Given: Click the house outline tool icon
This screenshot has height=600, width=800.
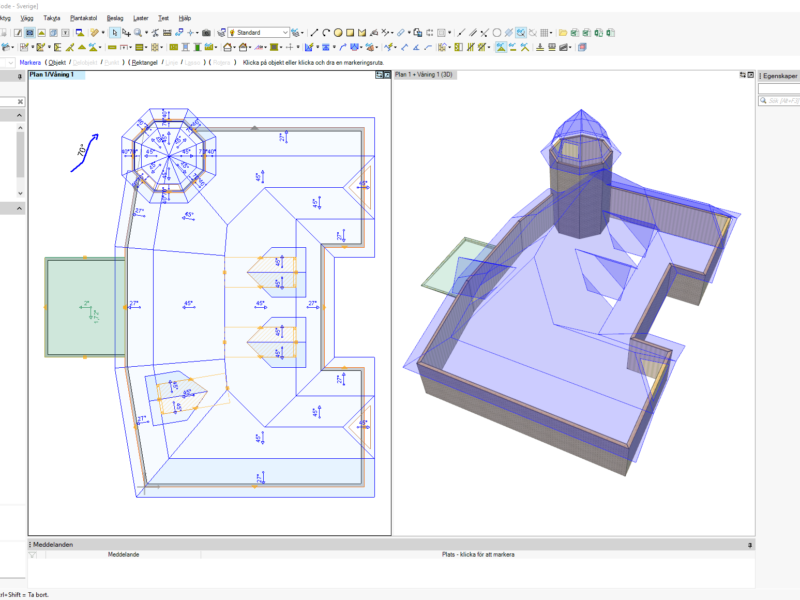Looking at the screenshot, I should click(x=227, y=47).
